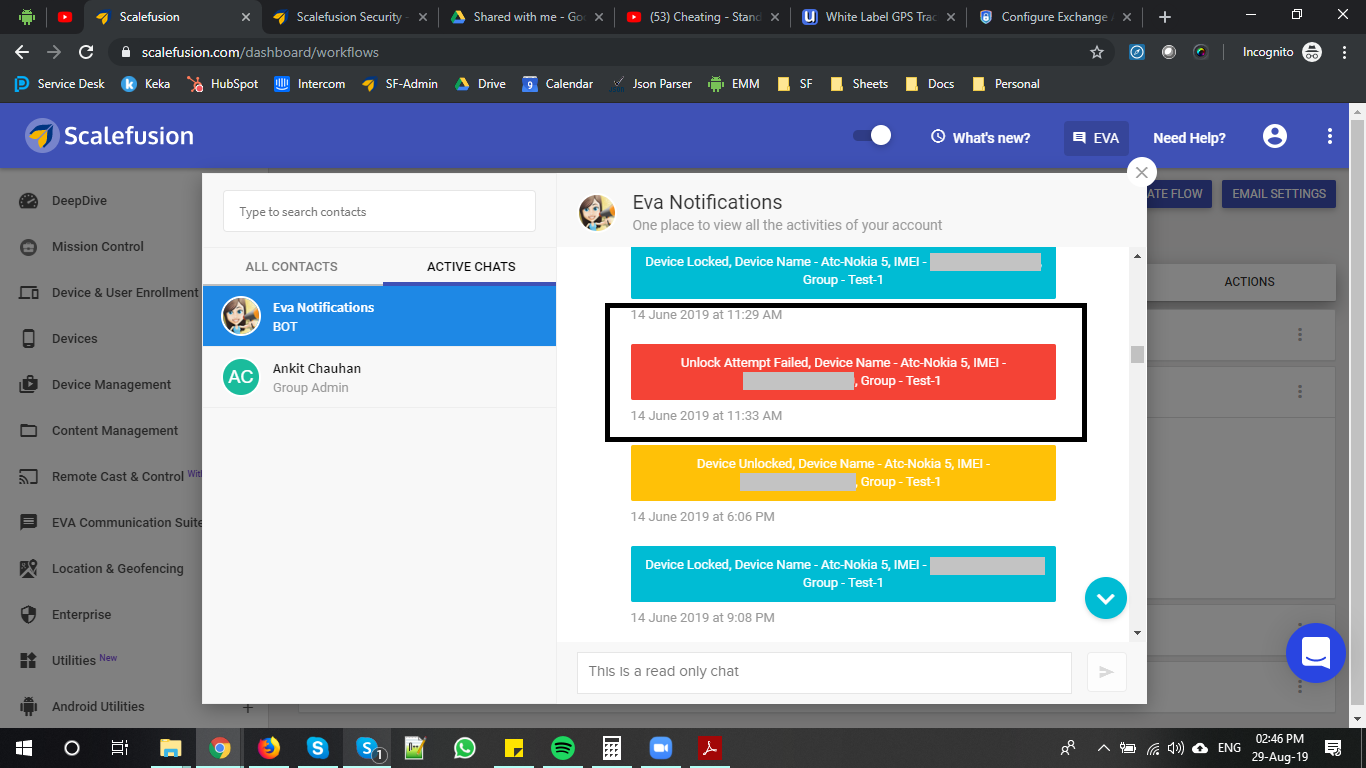Open the SF bookmark folder
Screen dimensions: 1366x768
coord(794,84)
